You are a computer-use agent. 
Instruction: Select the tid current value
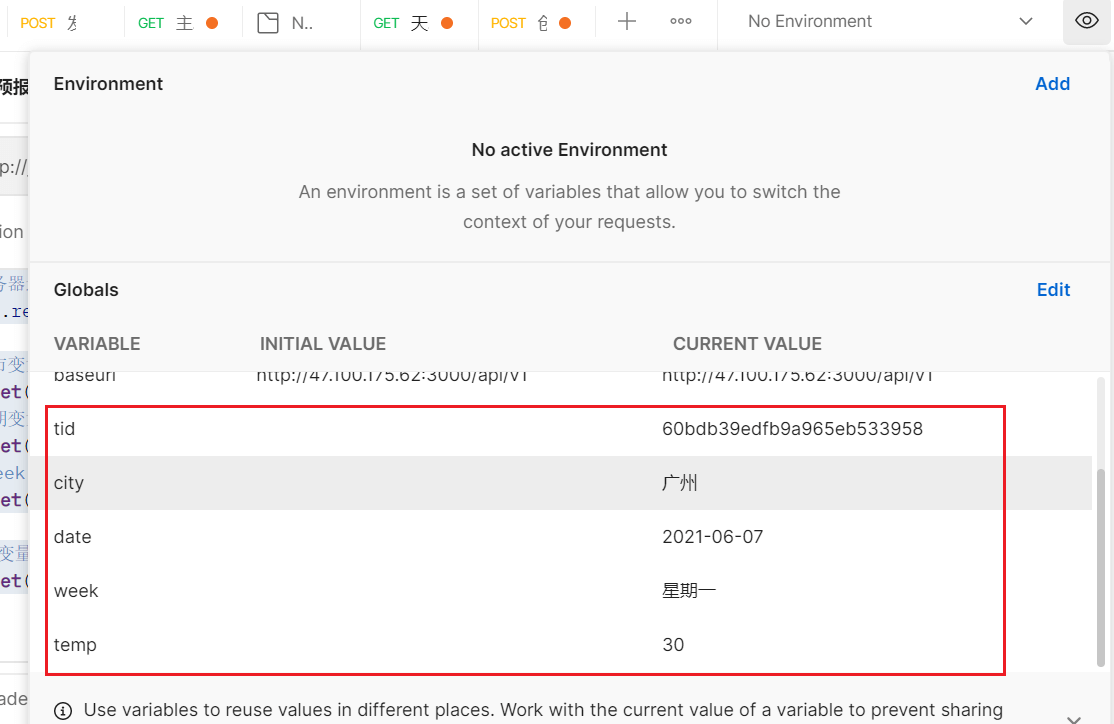(x=792, y=429)
